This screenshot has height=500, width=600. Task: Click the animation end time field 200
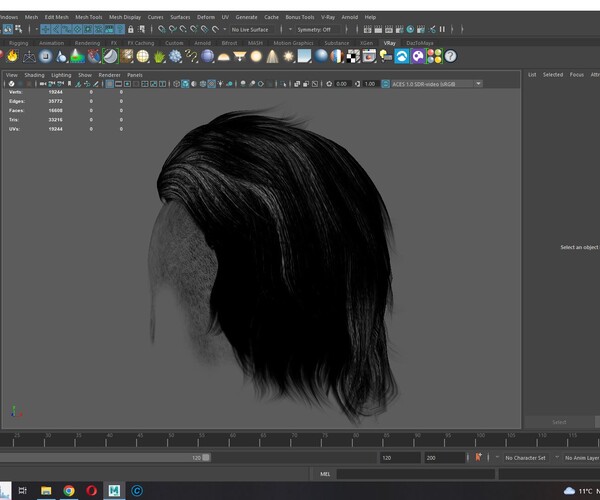coord(444,458)
